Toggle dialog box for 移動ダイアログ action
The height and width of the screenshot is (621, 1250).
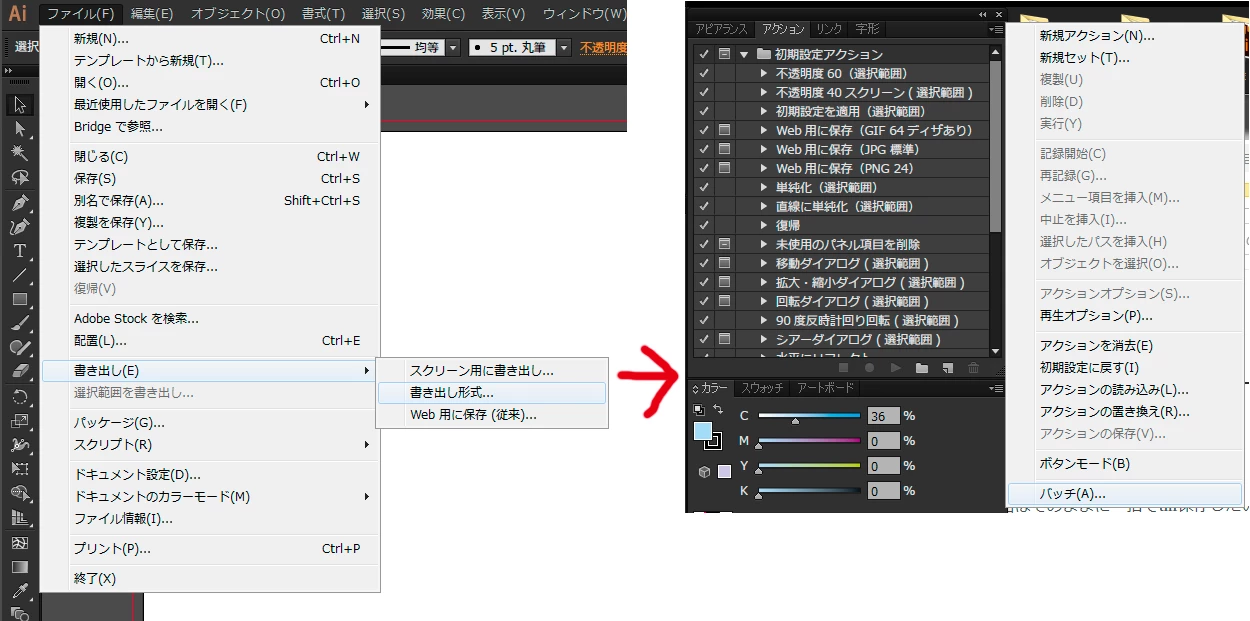(x=725, y=263)
